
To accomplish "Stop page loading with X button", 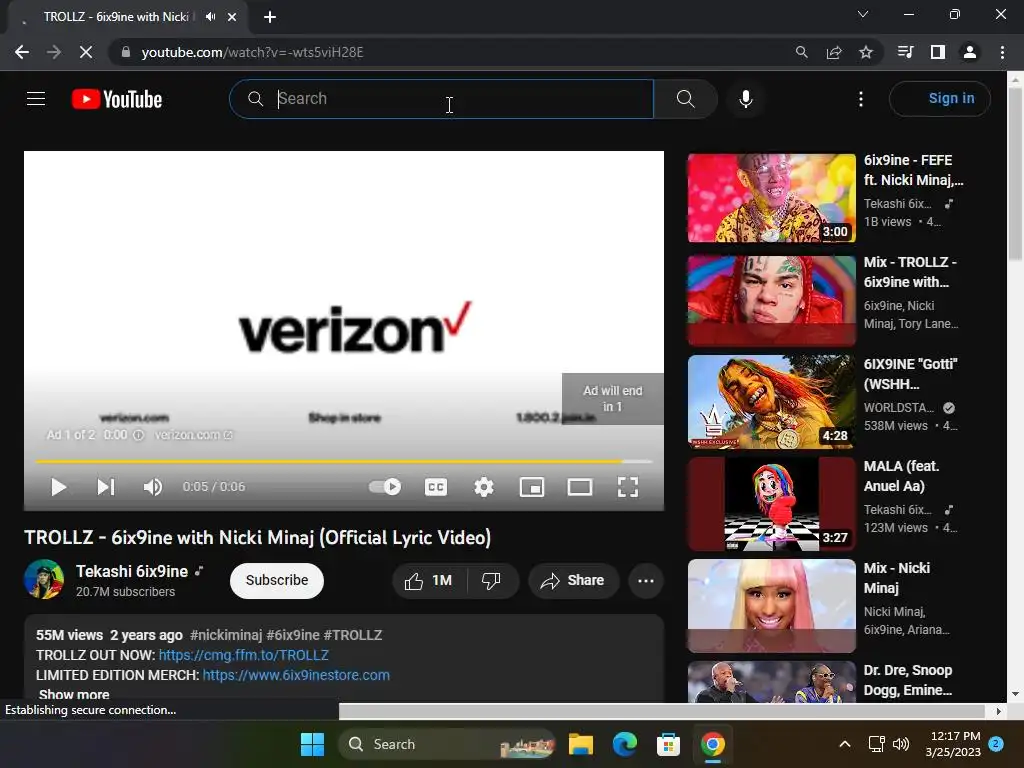I will click(x=86, y=52).
